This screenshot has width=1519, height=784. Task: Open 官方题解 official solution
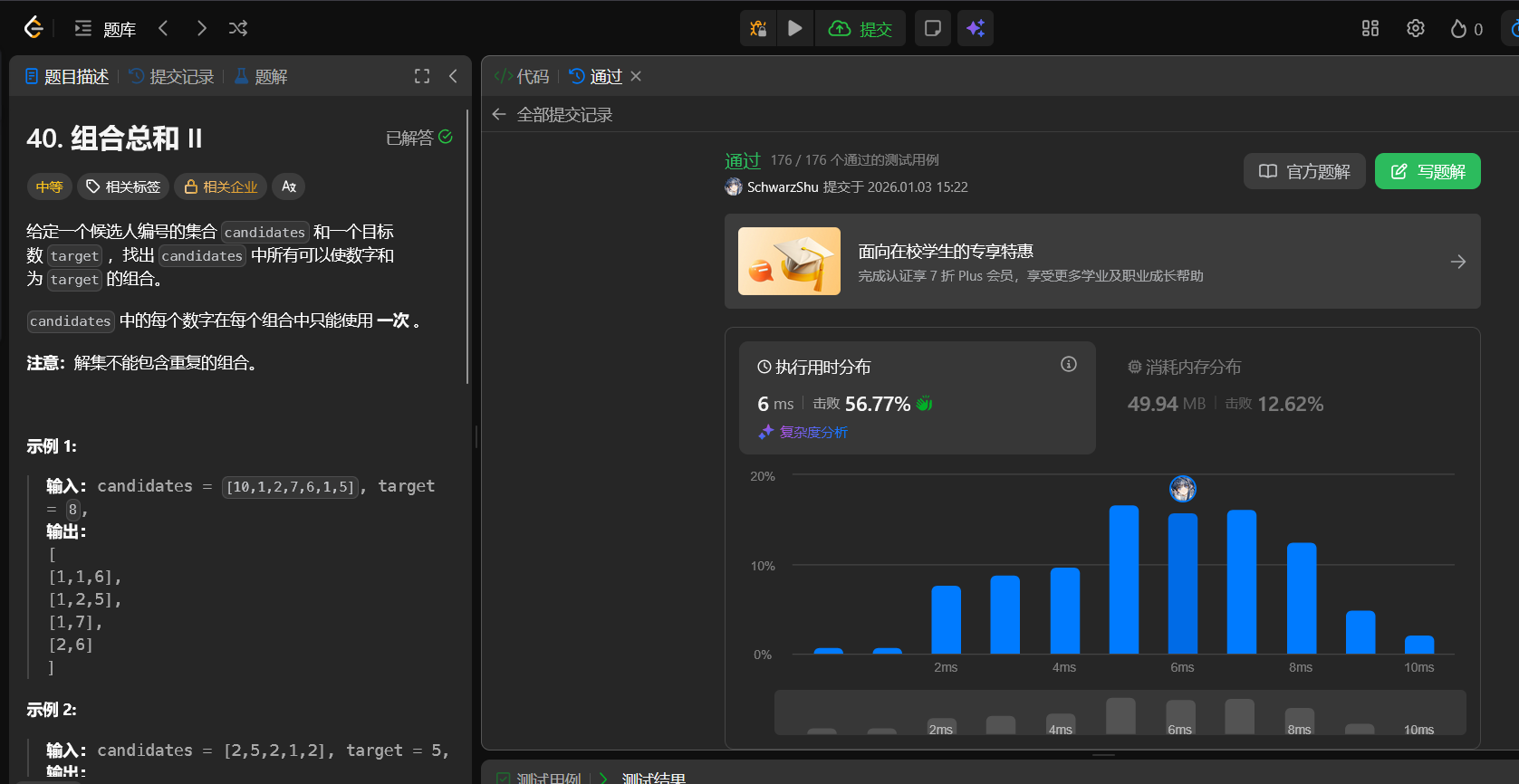1304,171
